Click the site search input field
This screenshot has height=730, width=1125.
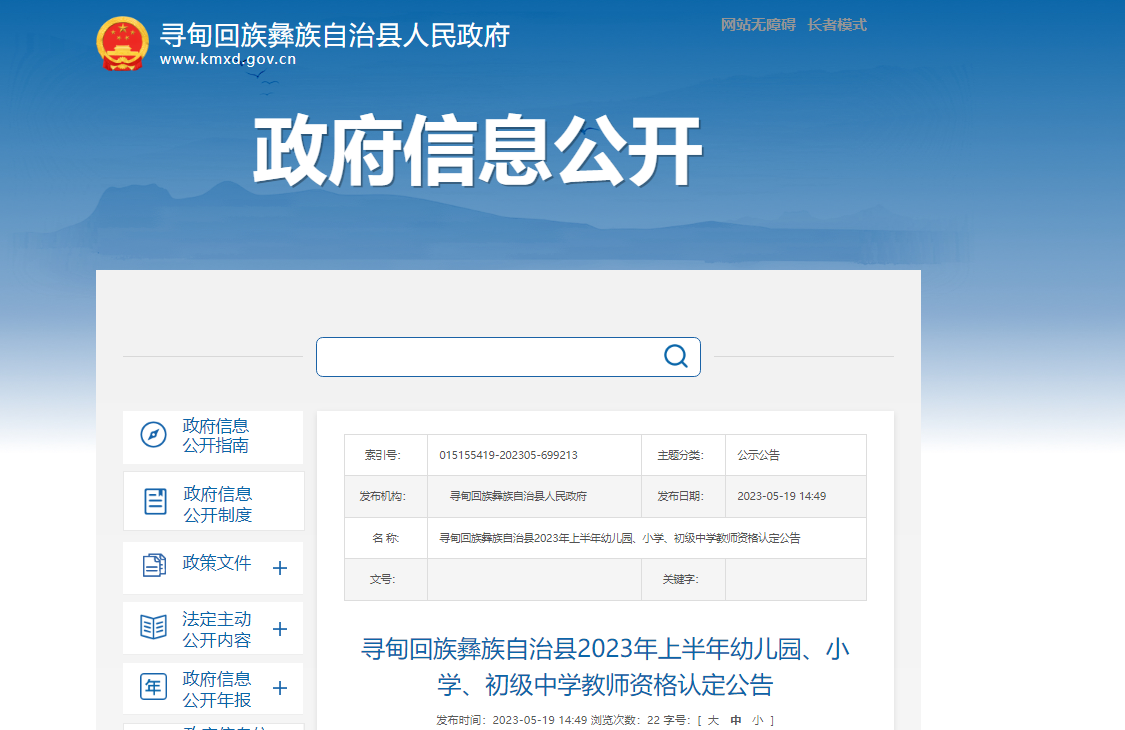(x=488, y=357)
